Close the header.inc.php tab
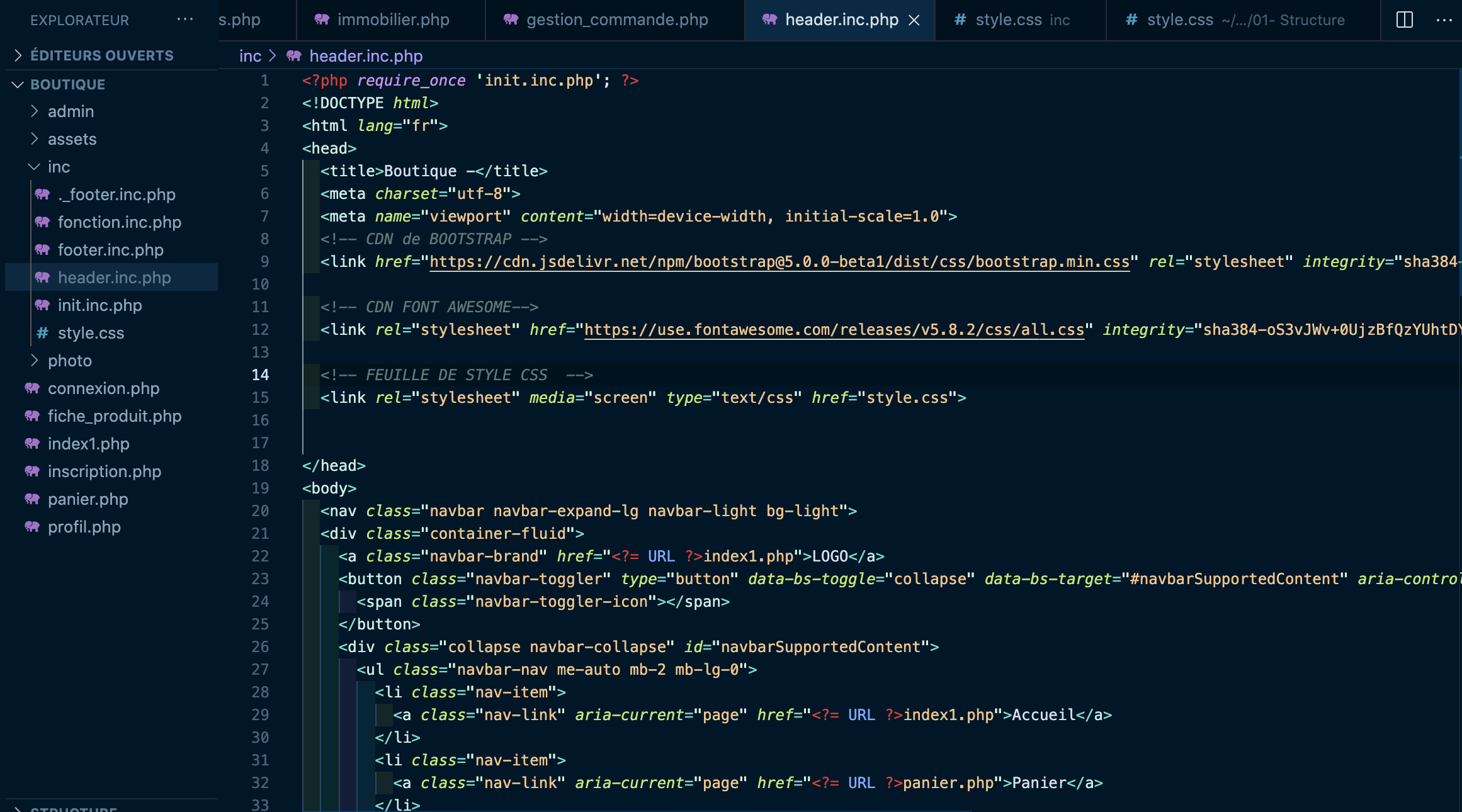This screenshot has width=1462, height=812. point(914,20)
